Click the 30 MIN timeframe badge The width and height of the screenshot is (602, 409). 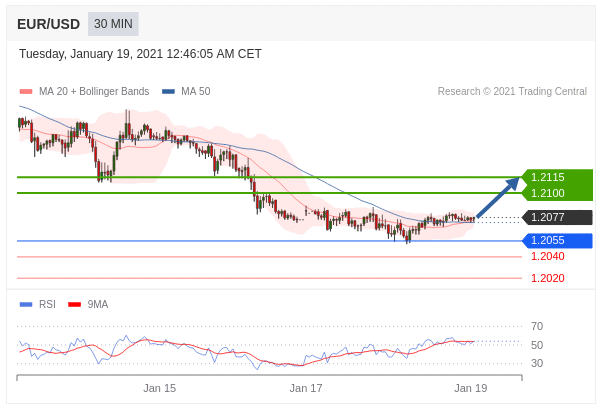coord(113,24)
